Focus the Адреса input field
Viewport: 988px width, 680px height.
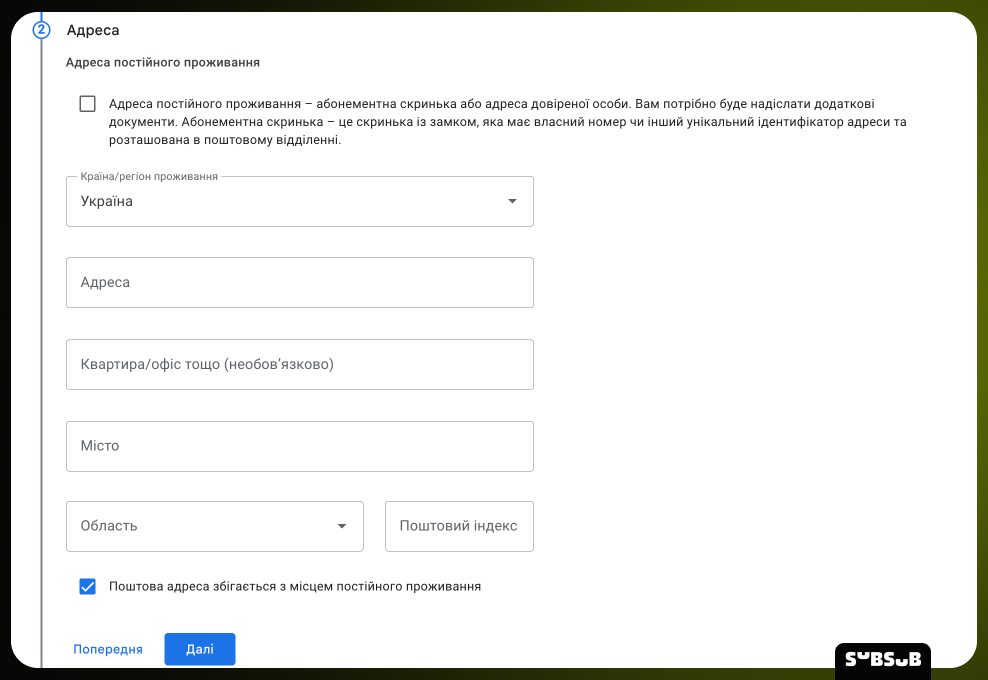(x=300, y=282)
